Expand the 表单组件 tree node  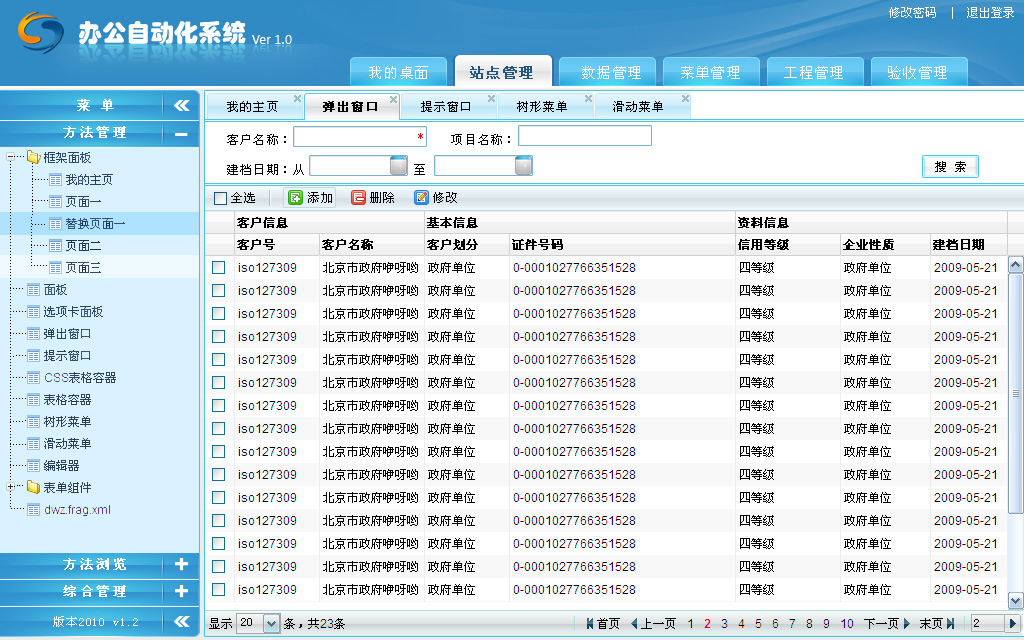11,487
